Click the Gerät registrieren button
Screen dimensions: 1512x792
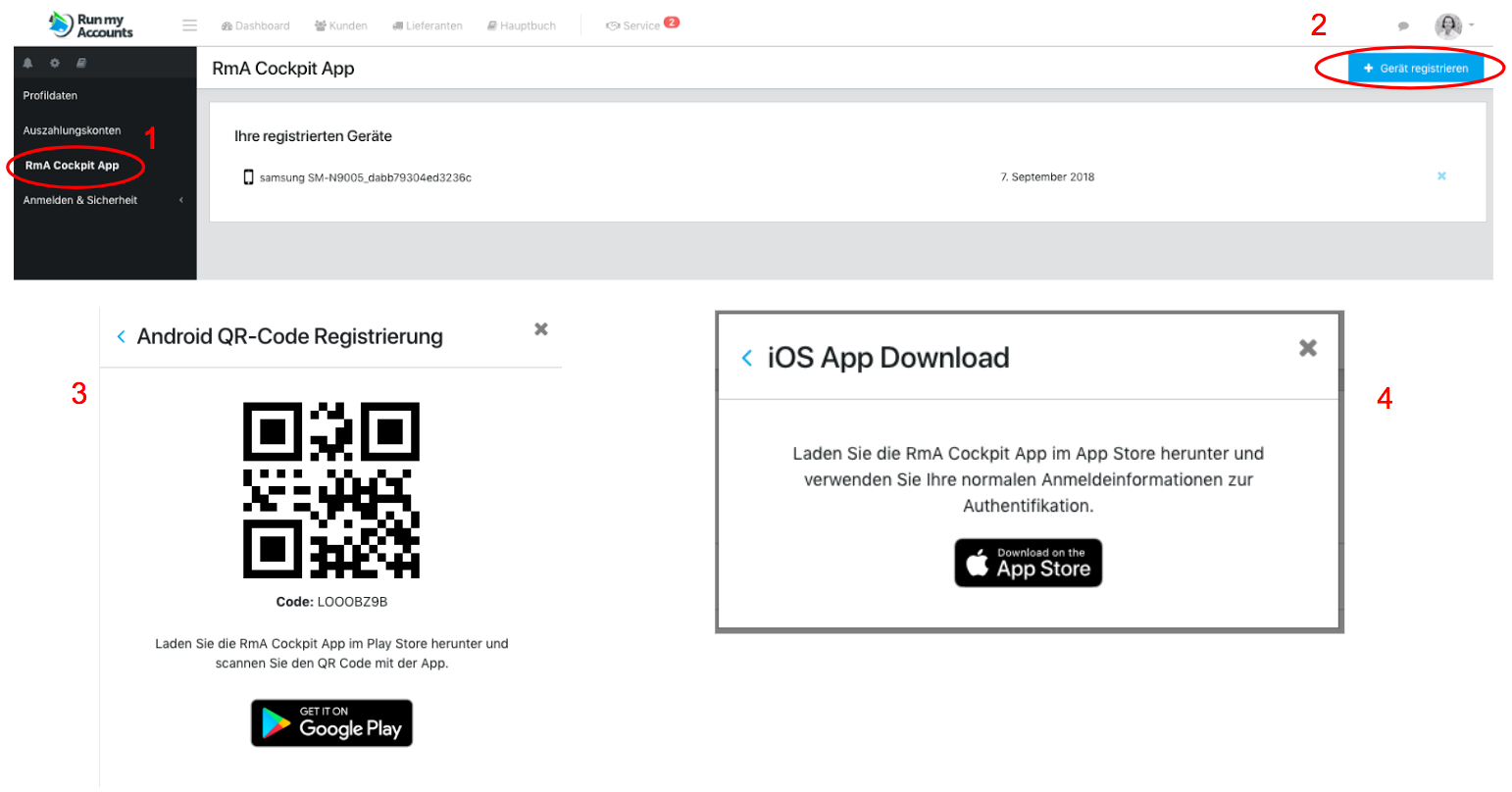click(x=1415, y=69)
